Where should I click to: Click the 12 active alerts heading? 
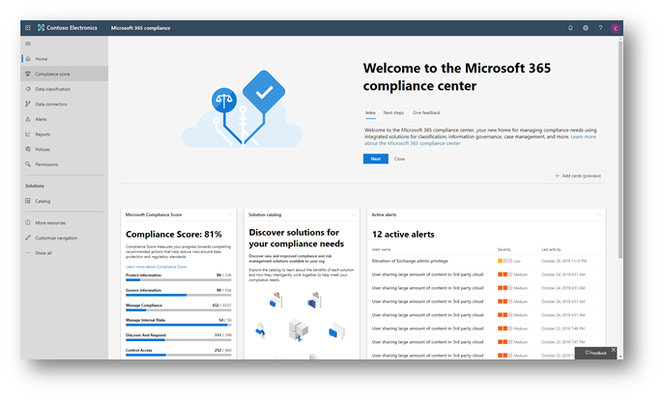[x=403, y=234]
